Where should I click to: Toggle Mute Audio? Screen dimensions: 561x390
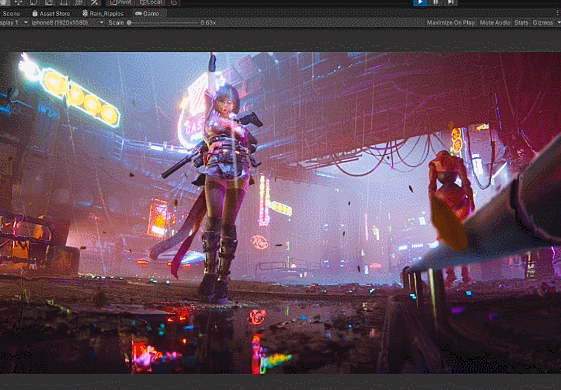pyautogui.click(x=495, y=23)
